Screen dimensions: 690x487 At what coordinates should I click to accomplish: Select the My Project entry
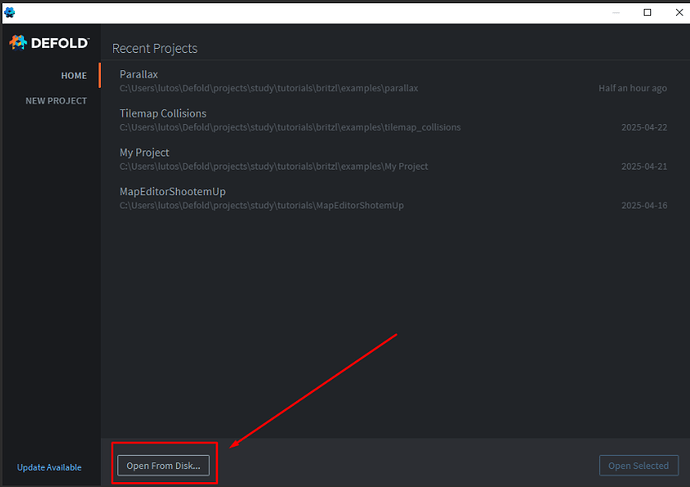tap(393, 159)
